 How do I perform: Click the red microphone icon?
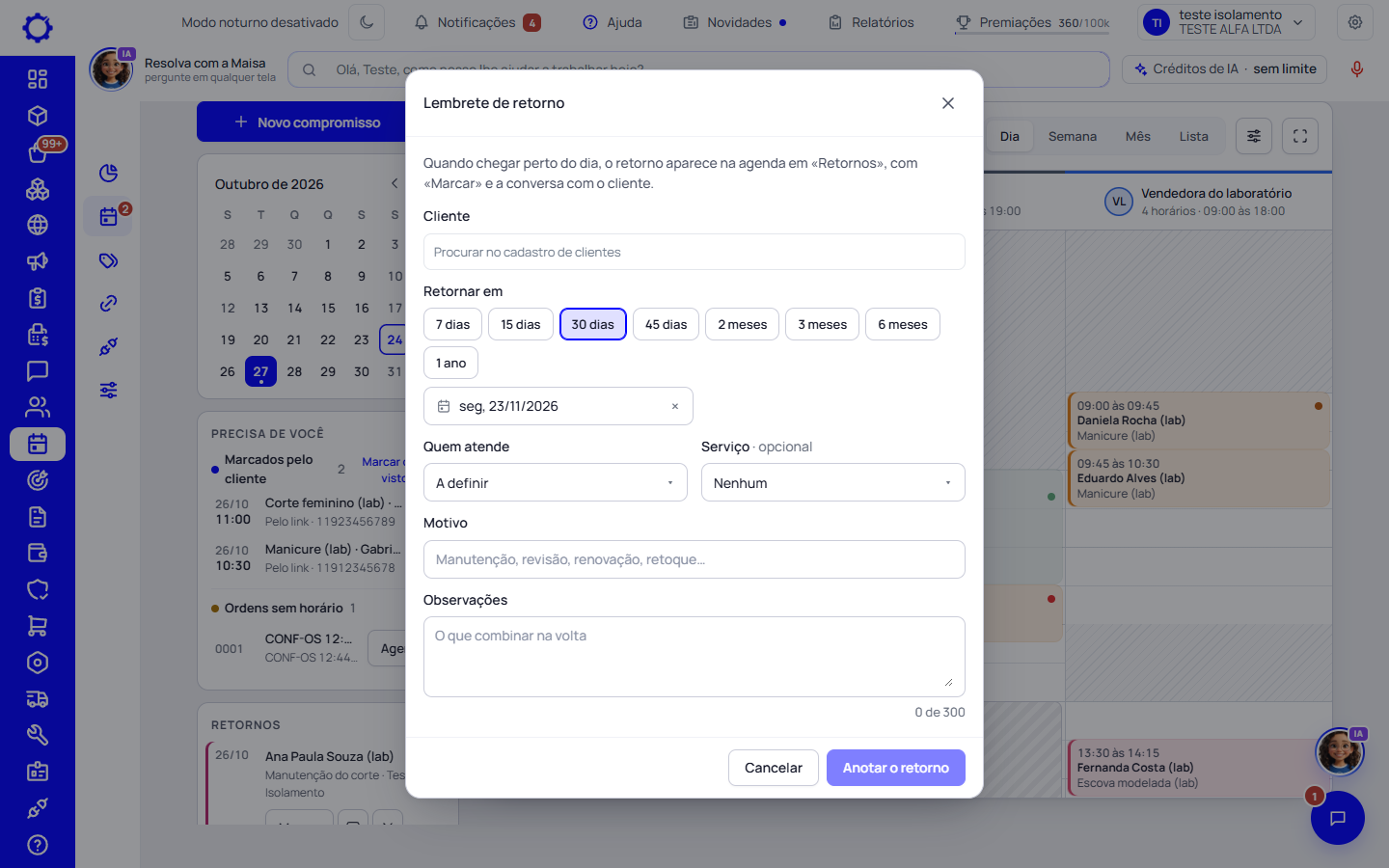point(1356,69)
